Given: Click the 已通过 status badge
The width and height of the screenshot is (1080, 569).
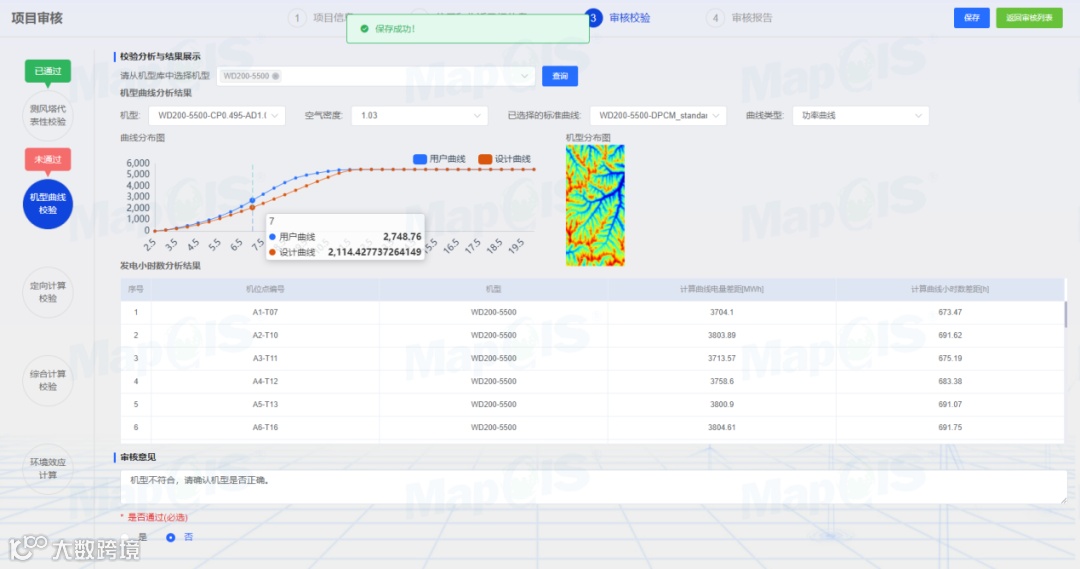Looking at the screenshot, I should coord(48,71).
